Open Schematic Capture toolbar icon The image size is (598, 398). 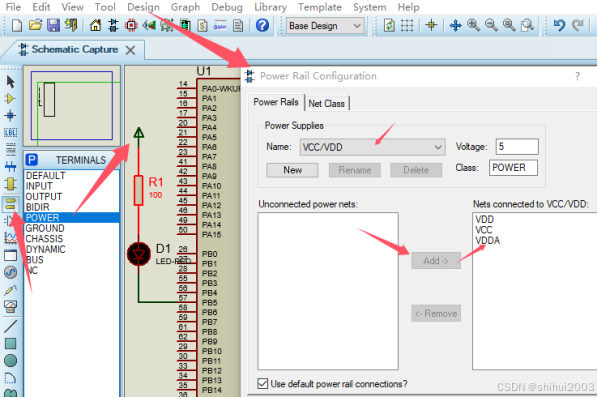pyautogui.click(x=113, y=26)
